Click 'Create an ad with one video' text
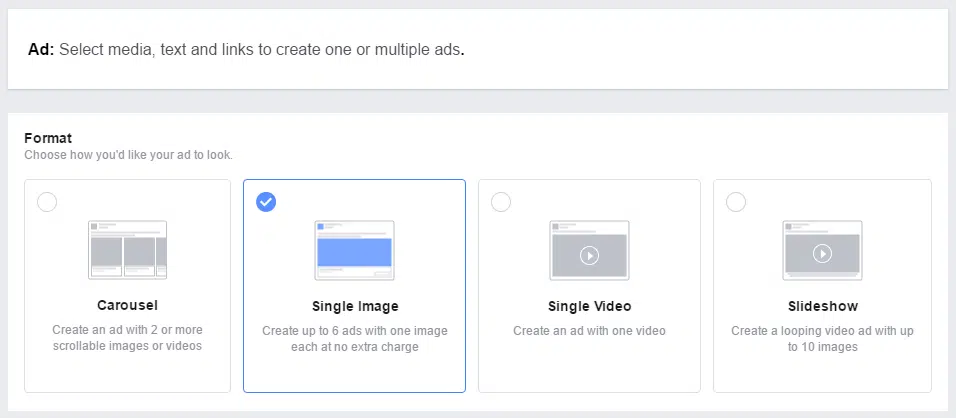The width and height of the screenshot is (956, 418). (x=589, y=331)
